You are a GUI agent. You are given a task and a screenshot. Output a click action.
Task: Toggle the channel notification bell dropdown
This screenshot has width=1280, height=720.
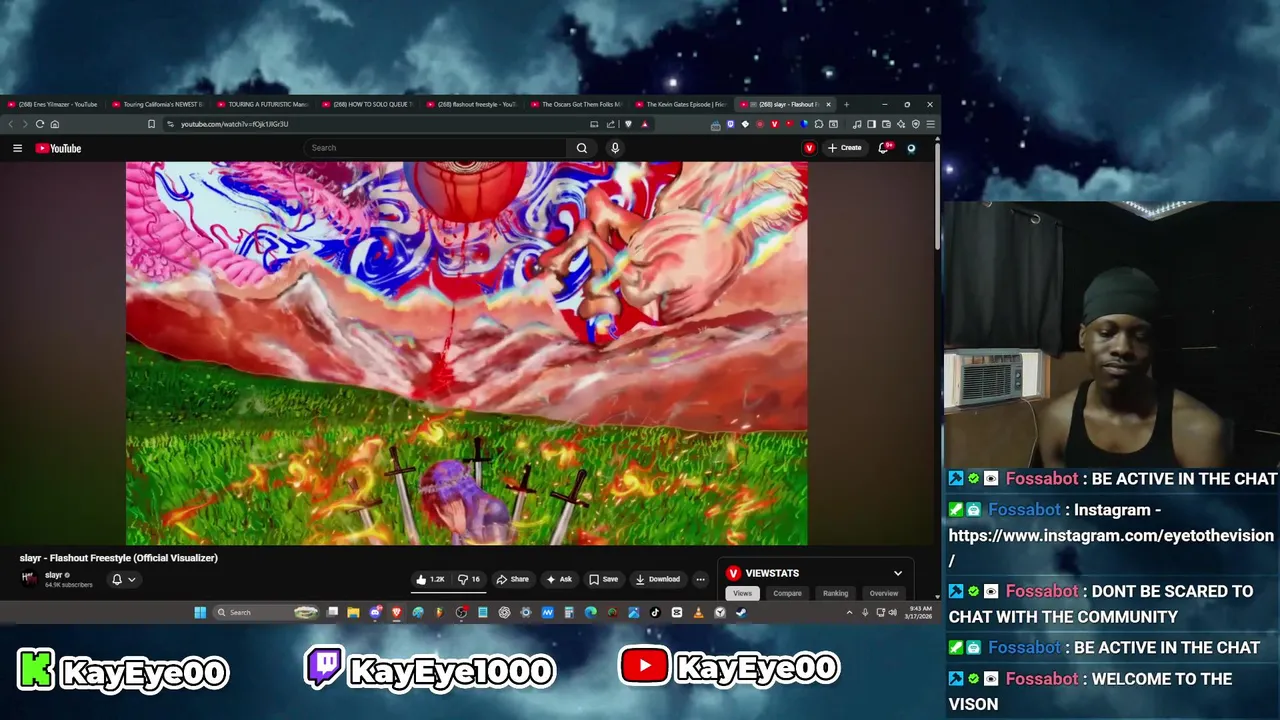124,579
